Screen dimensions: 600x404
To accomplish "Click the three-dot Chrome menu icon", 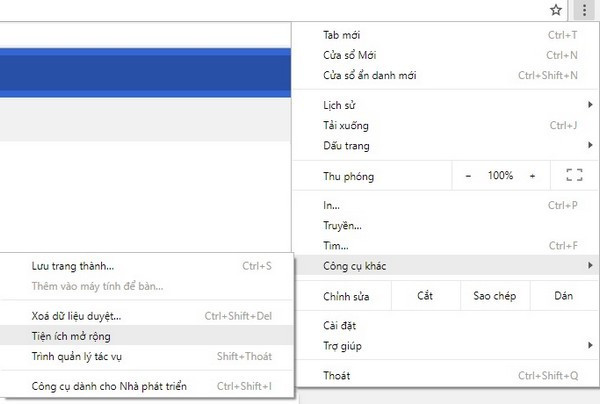I will point(584,10).
